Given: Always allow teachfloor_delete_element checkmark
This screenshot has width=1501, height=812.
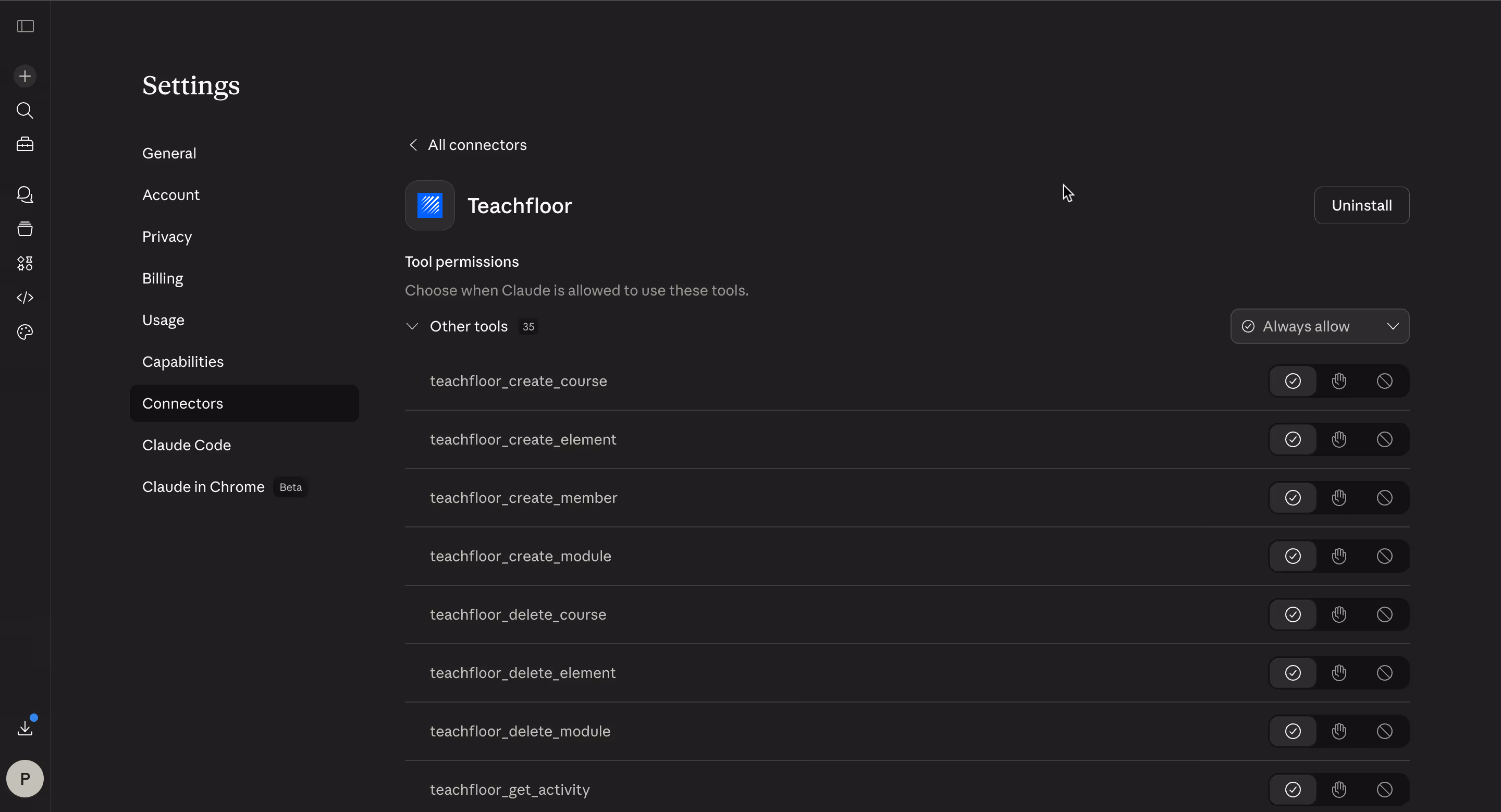Looking at the screenshot, I should pyautogui.click(x=1293, y=673).
